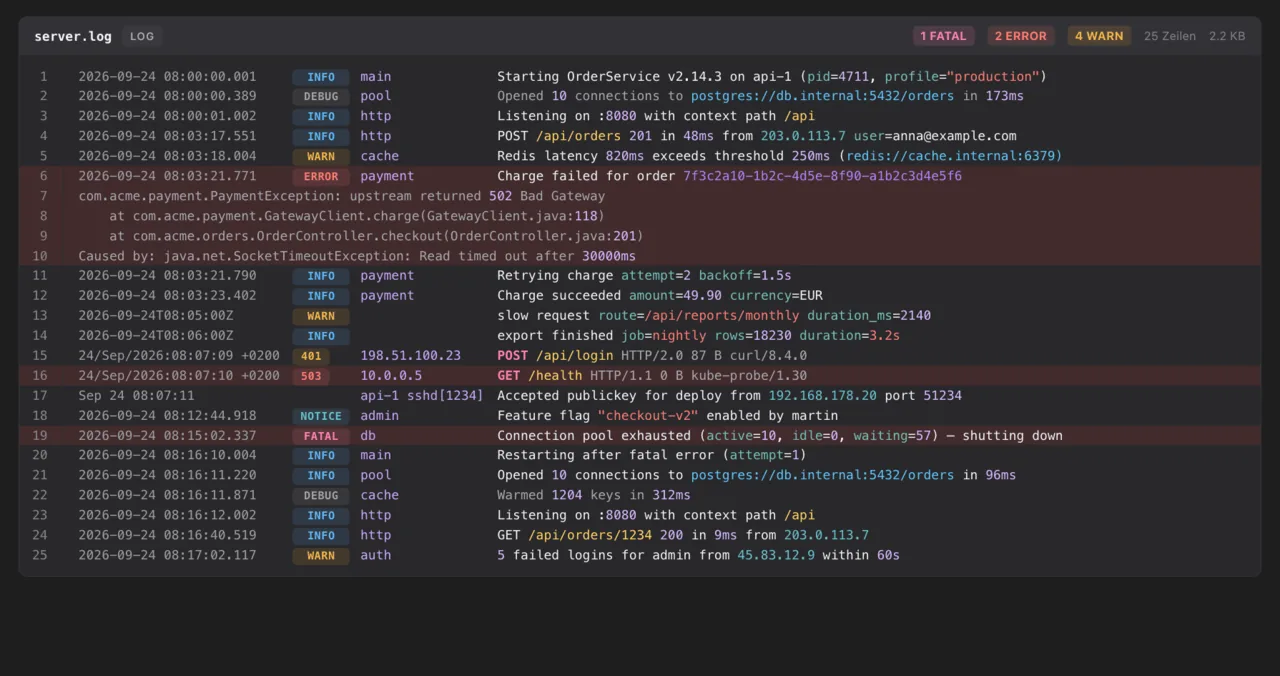
Task: Click the order UUID 7f3c2a10-1b2c-4d5e-8f90-a1b2c3d4e5f6
Action: click(x=822, y=176)
